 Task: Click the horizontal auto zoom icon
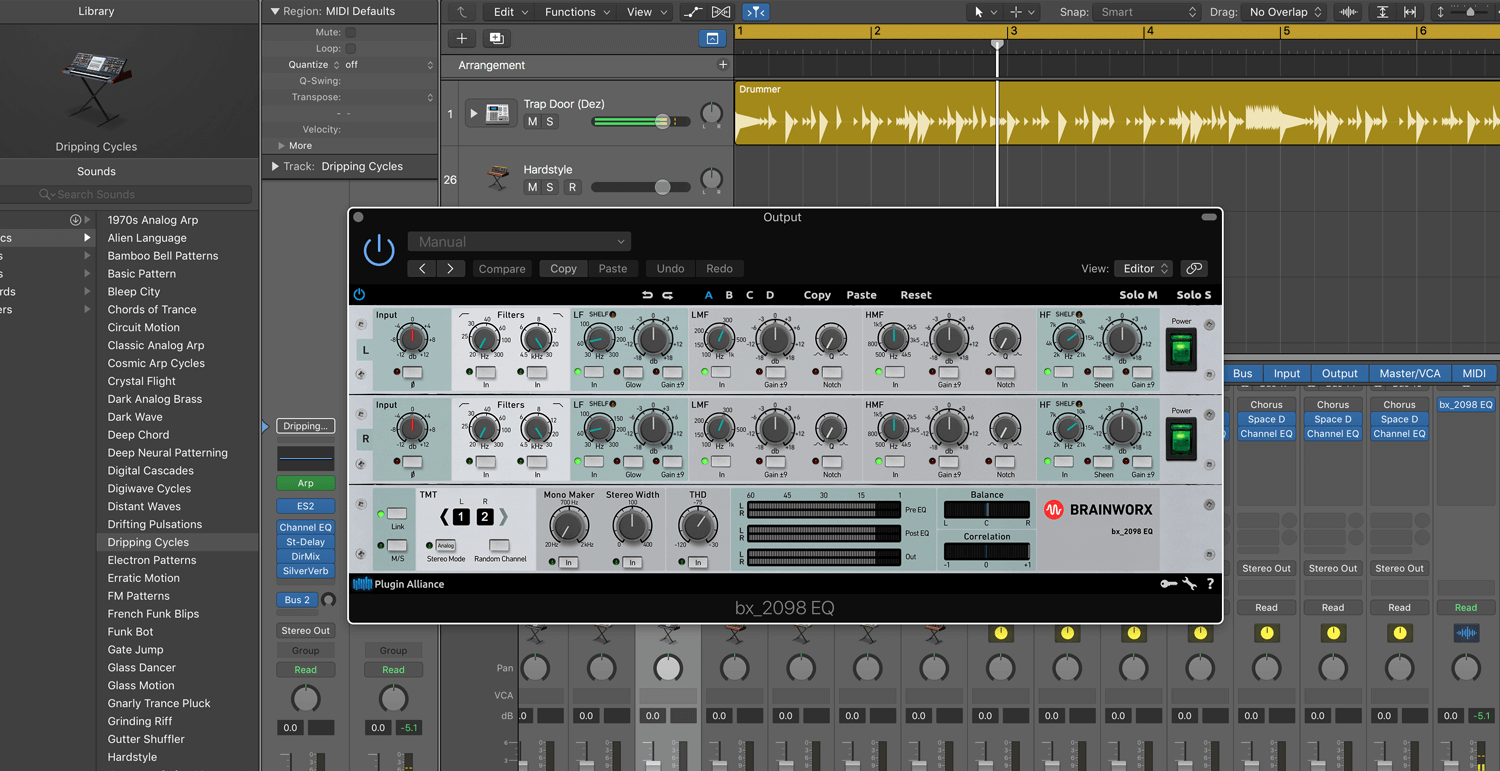click(x=1410, y=12)
